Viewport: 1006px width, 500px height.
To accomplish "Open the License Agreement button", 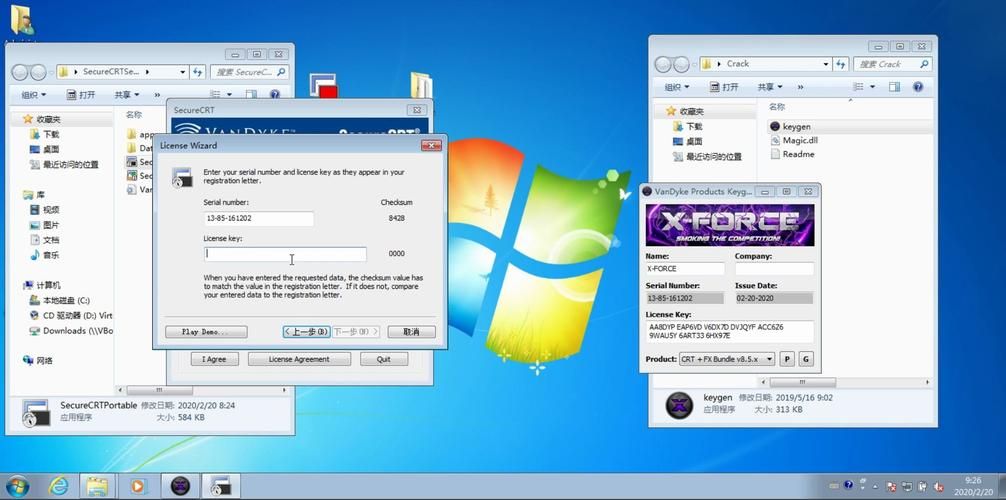I will [299, 359].
